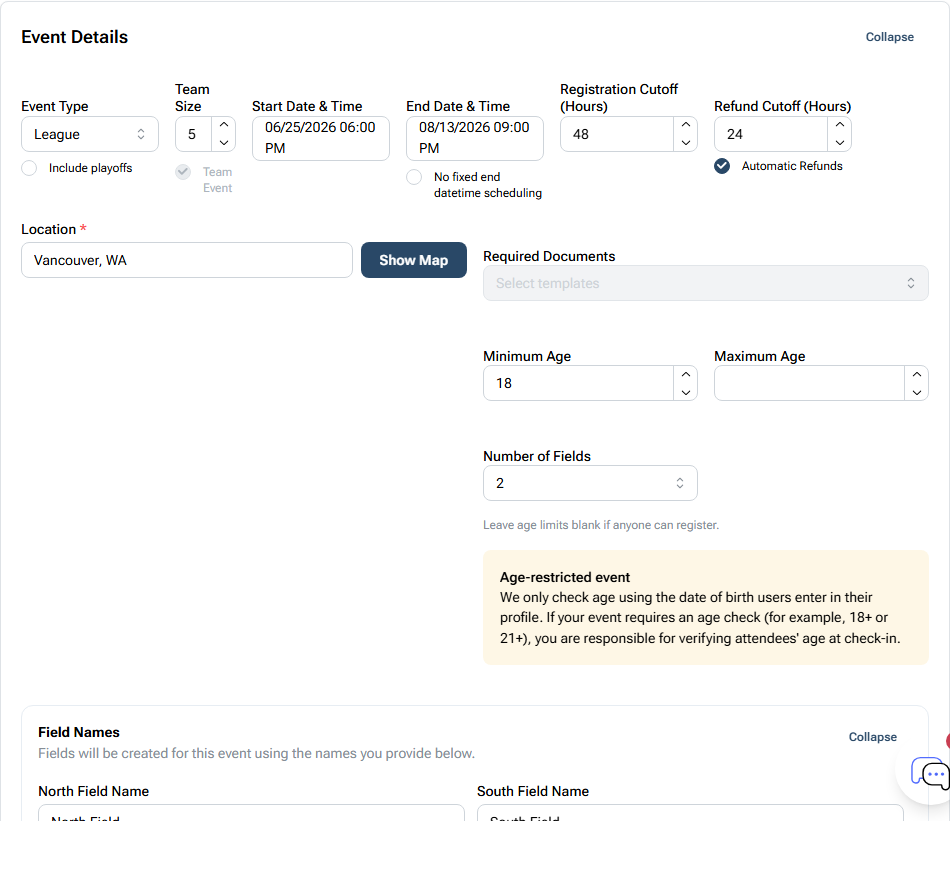Click the Minimum Age field showing 18

pyautogui.click(x=578, y=383)
